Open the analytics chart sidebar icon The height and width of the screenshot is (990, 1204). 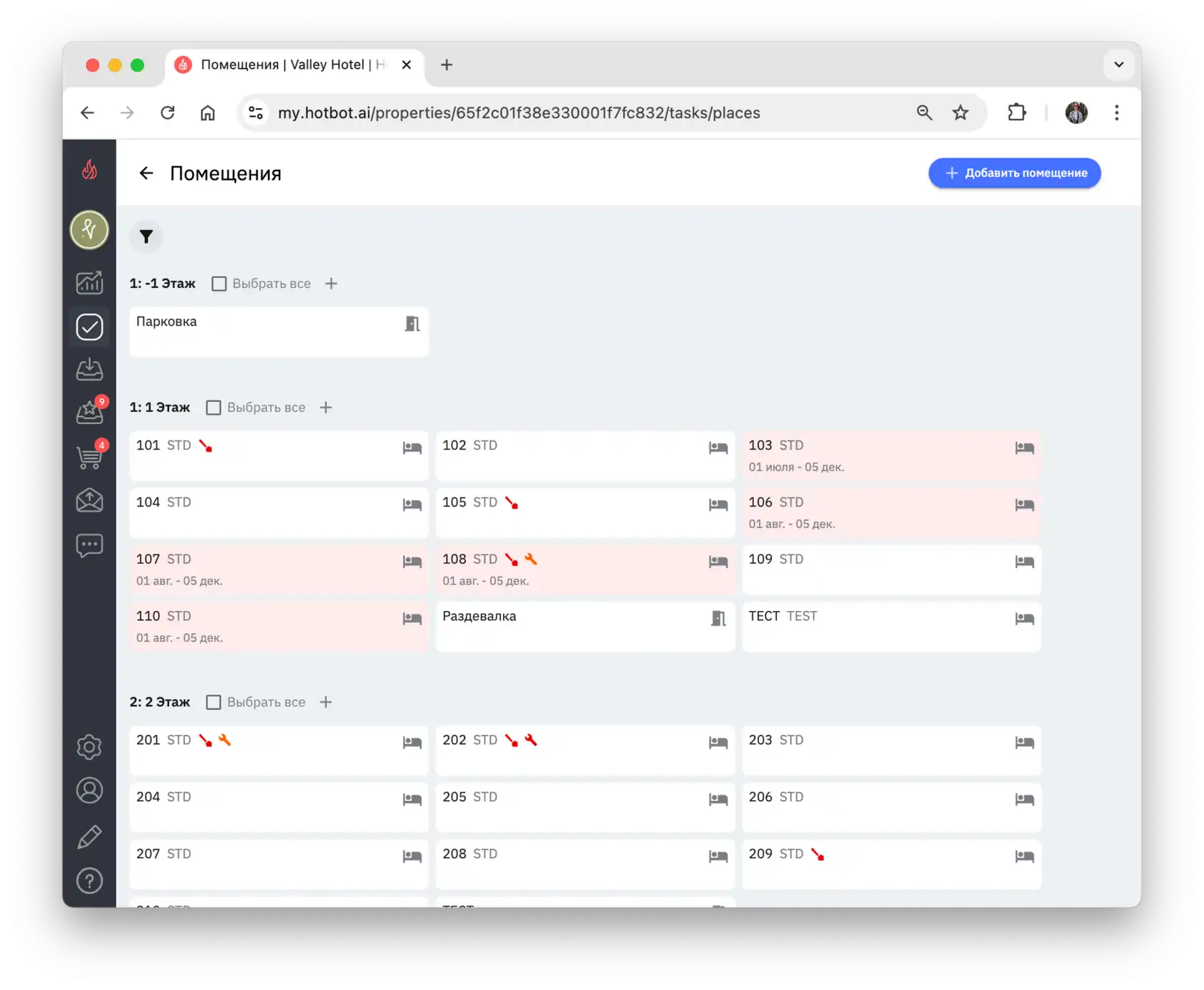[90, 282]
